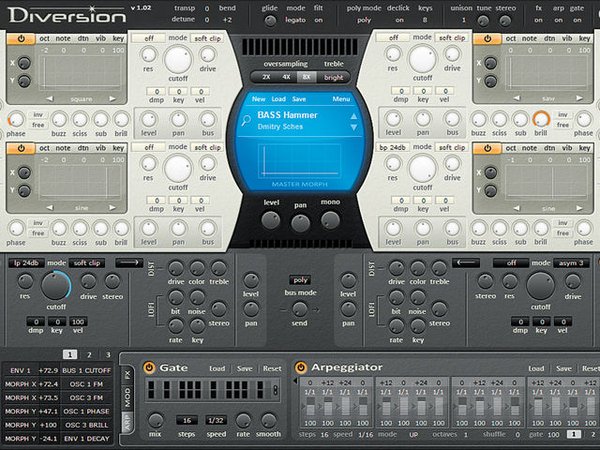
Task: Open the asym 3 mode dropdown
Action: 571,263
